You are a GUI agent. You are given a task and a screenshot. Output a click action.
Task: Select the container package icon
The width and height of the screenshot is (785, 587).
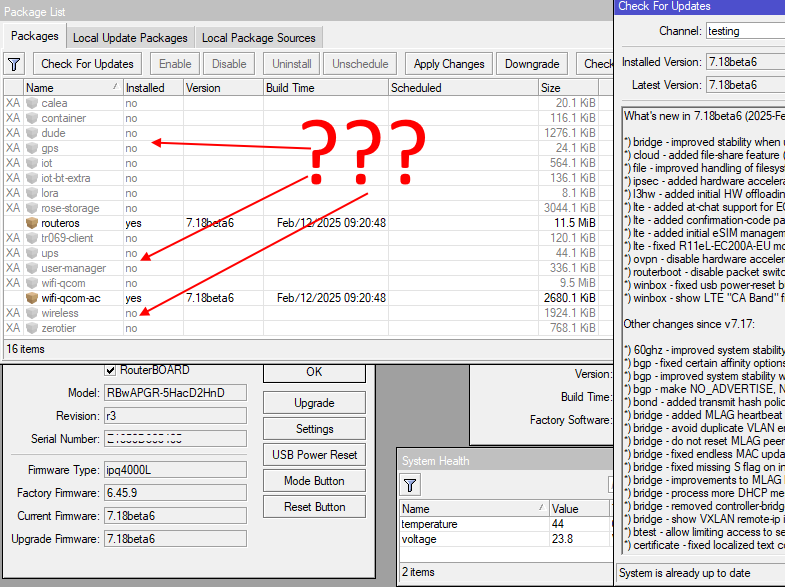point(32,118)
